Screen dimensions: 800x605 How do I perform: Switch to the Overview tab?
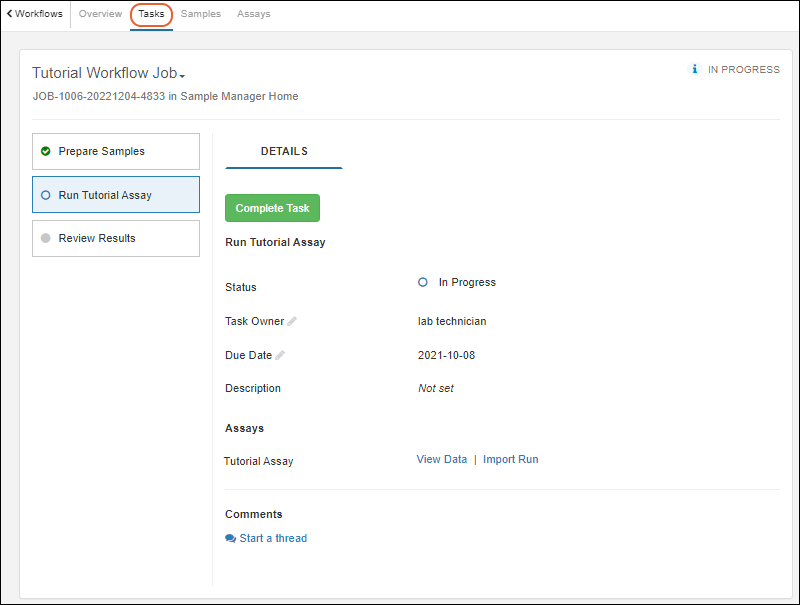pyautogui.click(x=100, y=14)
